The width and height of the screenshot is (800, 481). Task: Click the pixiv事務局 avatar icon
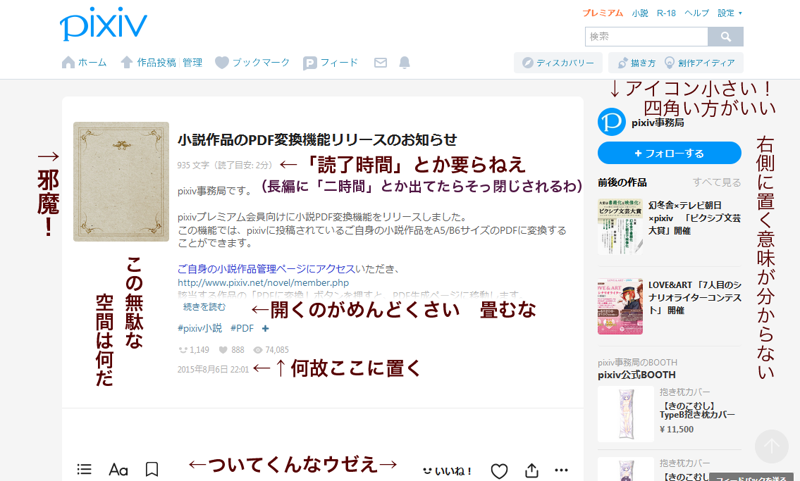[611, 122]
